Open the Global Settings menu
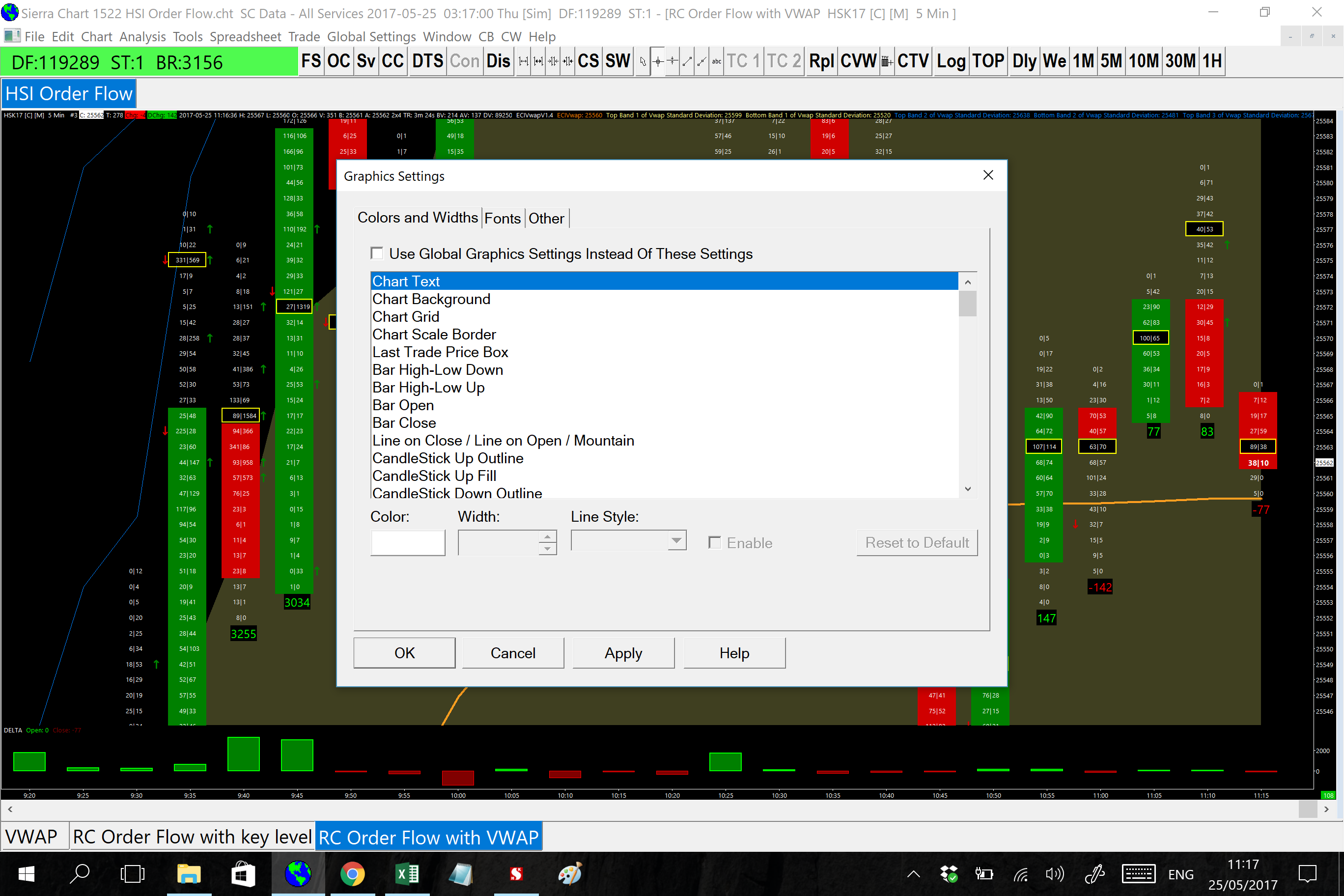 pyautogui.click(x=371, y=36)
